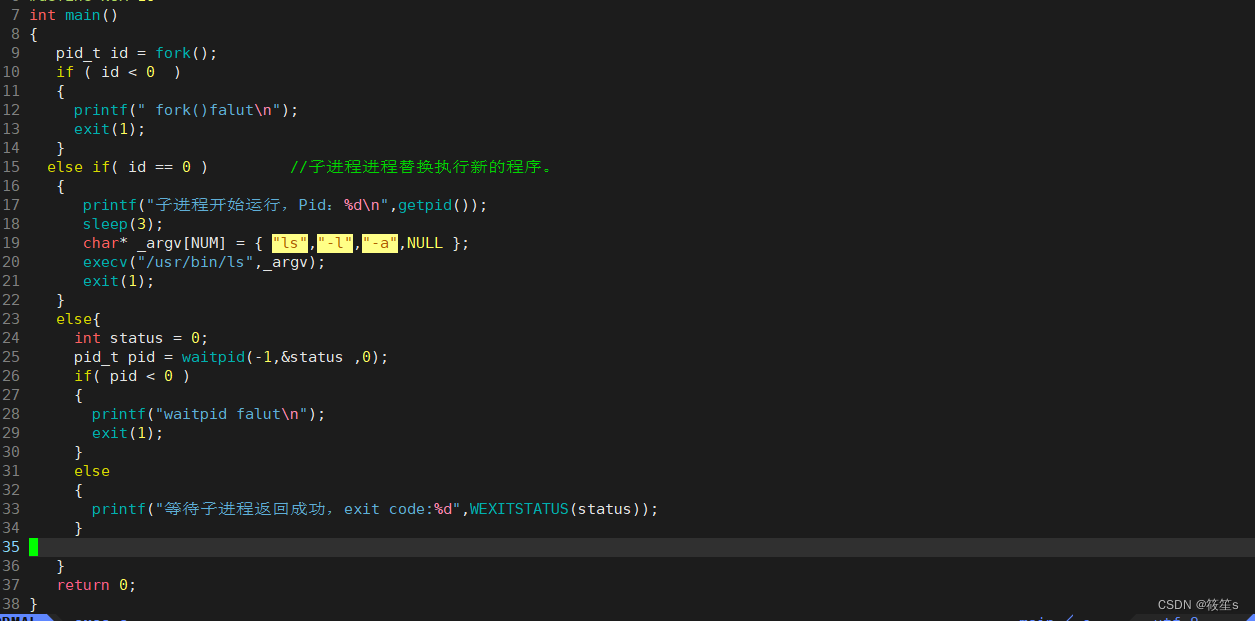1255x621 pixels.
Task: Click the 'else{' on line 23
Action: (x=79, y=319)
